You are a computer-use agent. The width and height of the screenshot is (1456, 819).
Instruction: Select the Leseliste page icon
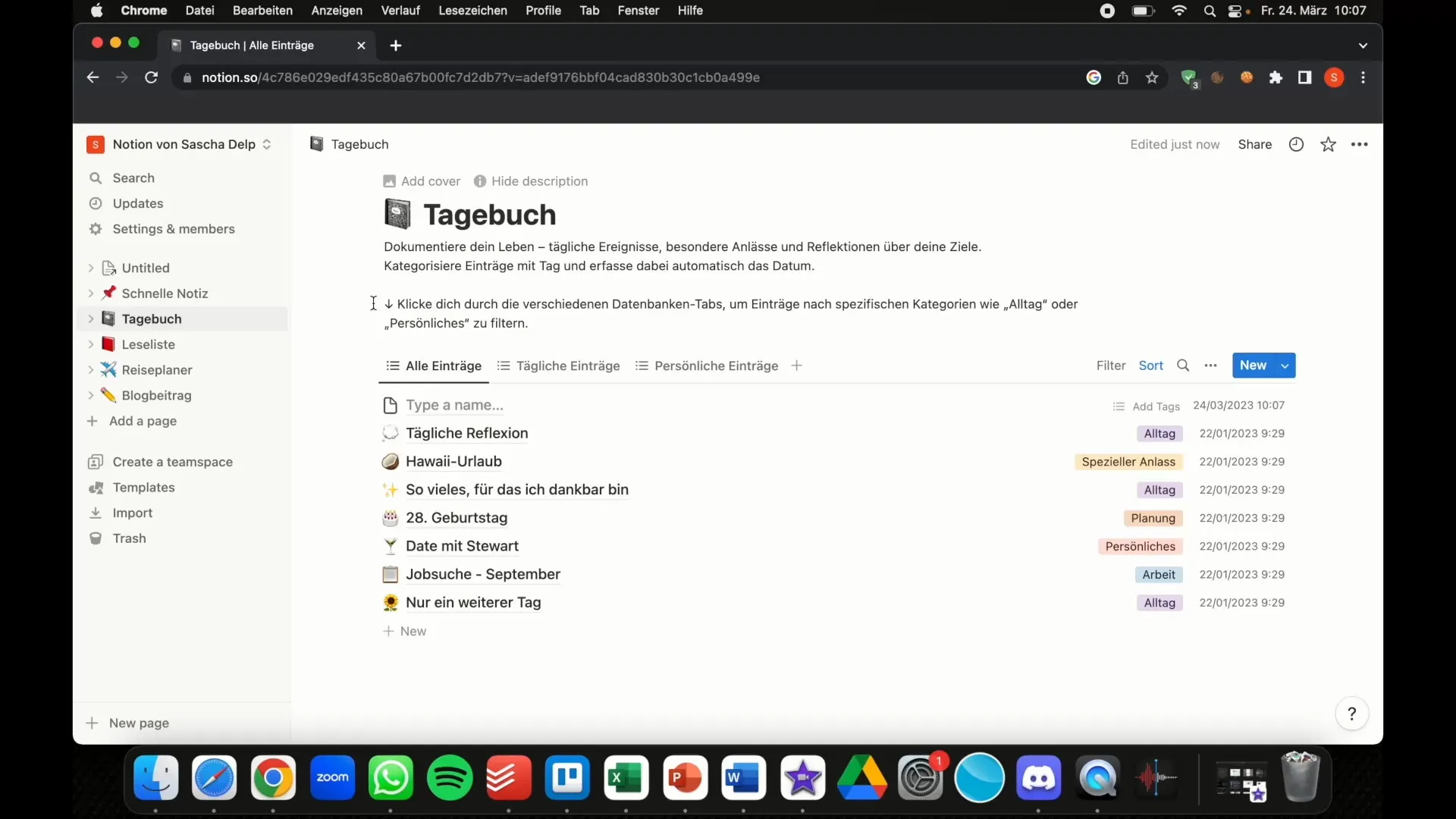coord(107,344)
